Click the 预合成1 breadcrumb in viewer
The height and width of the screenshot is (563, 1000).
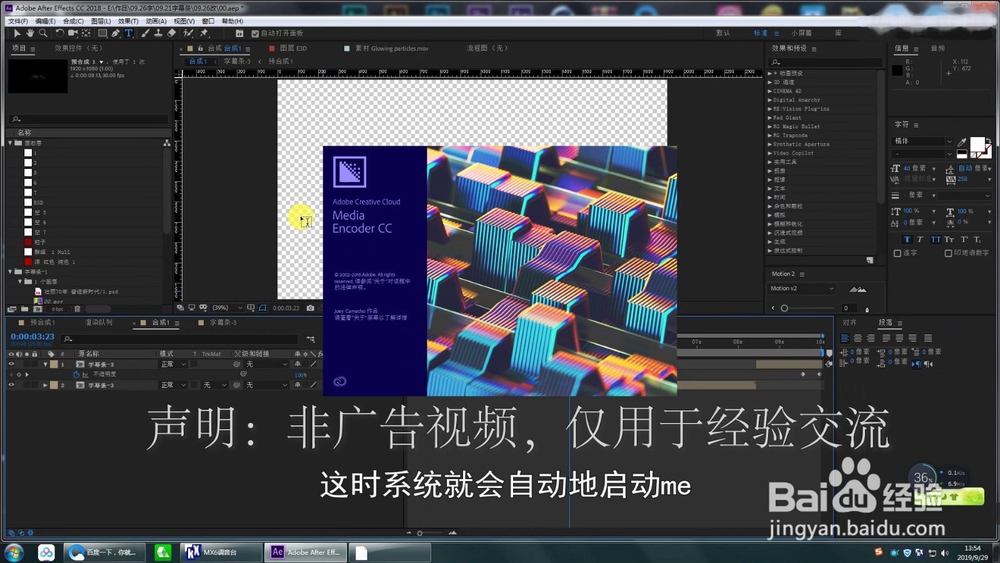[x=281, y=61]
